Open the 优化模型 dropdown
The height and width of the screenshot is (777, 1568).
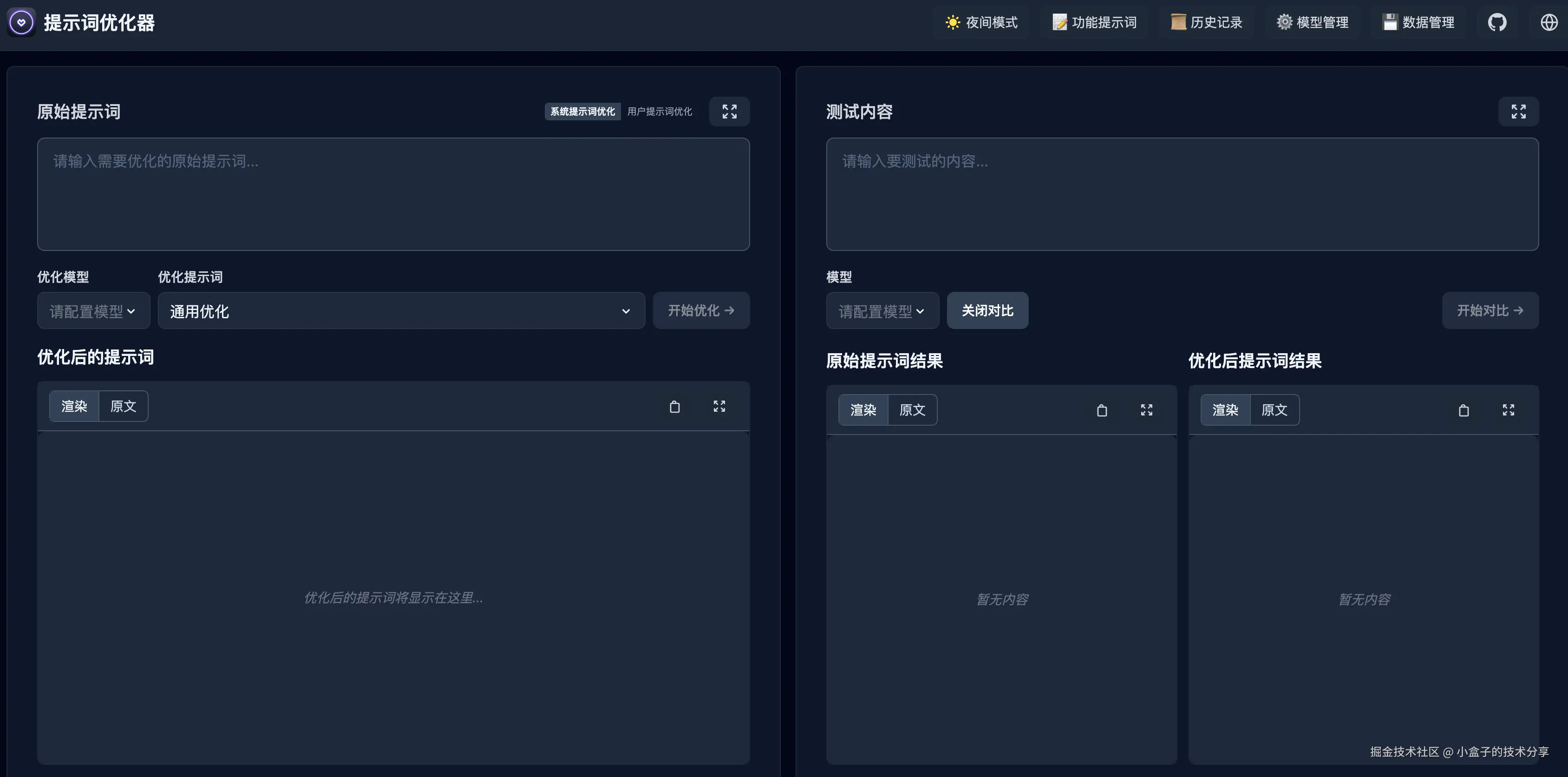(93, 311)
